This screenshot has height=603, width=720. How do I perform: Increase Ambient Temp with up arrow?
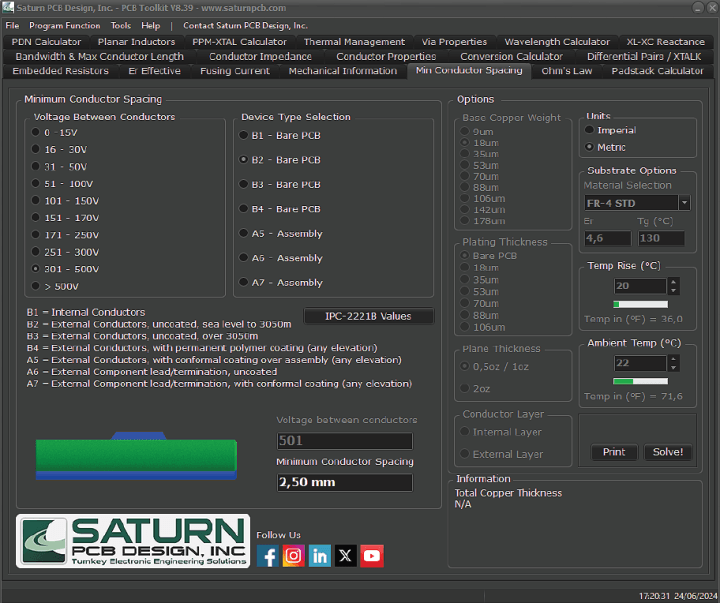click(674, 359)
